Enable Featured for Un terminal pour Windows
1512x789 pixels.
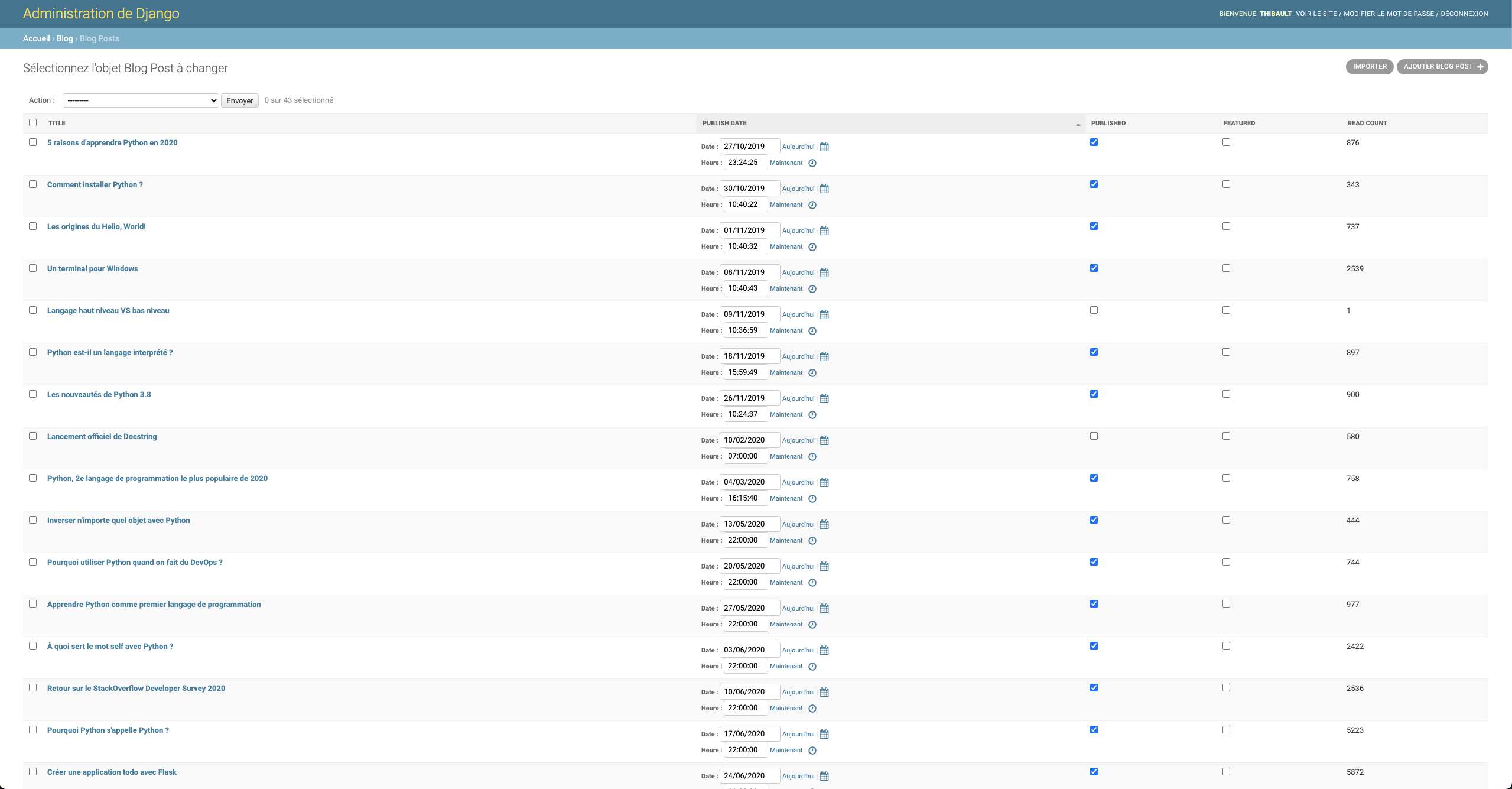tap(1226, 268)
